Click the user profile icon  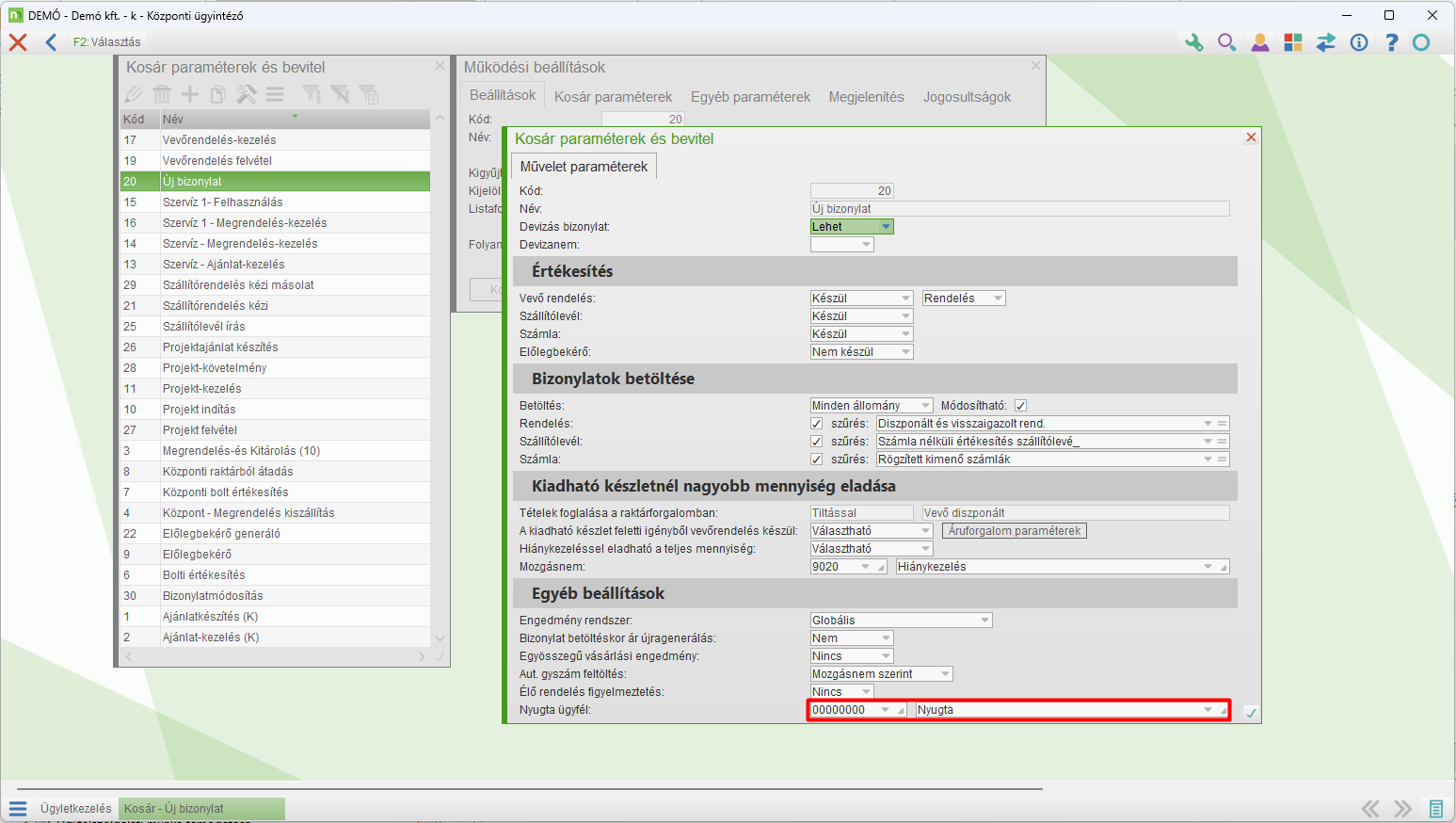click(x=1259, y=42)
